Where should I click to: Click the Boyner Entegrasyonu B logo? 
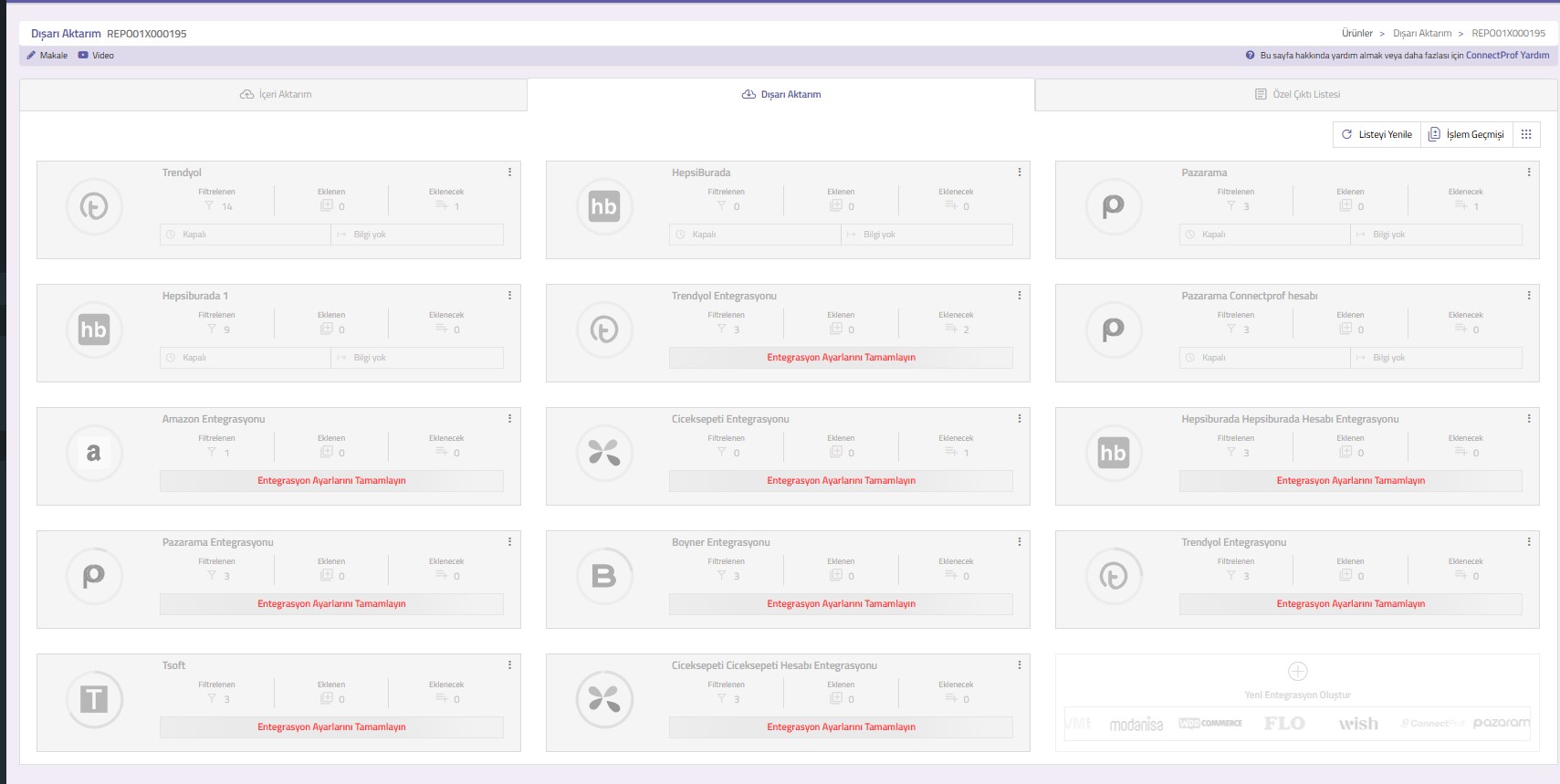[603, 577]
